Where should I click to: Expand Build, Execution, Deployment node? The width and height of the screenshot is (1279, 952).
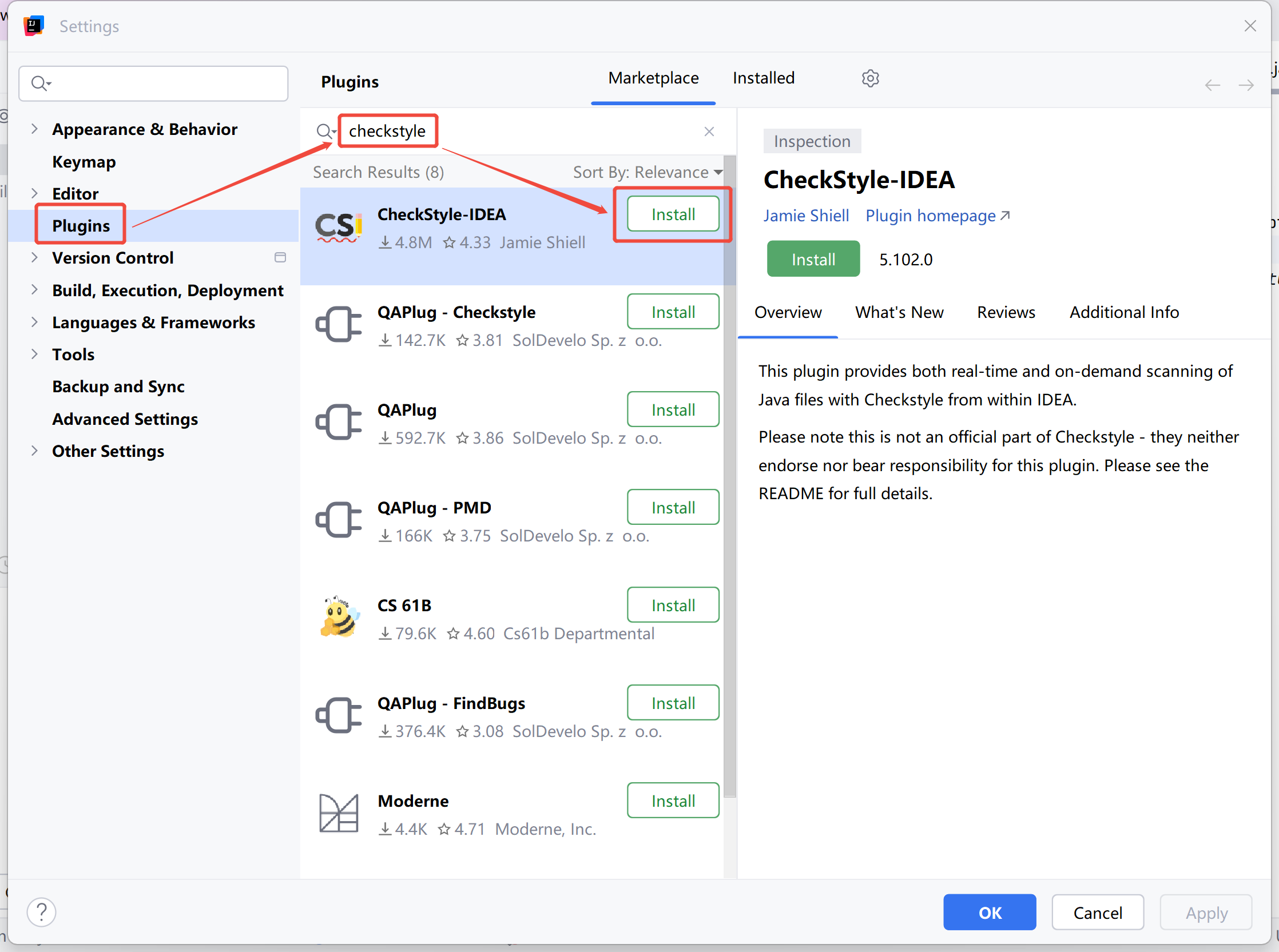click(x=34, y=290)
